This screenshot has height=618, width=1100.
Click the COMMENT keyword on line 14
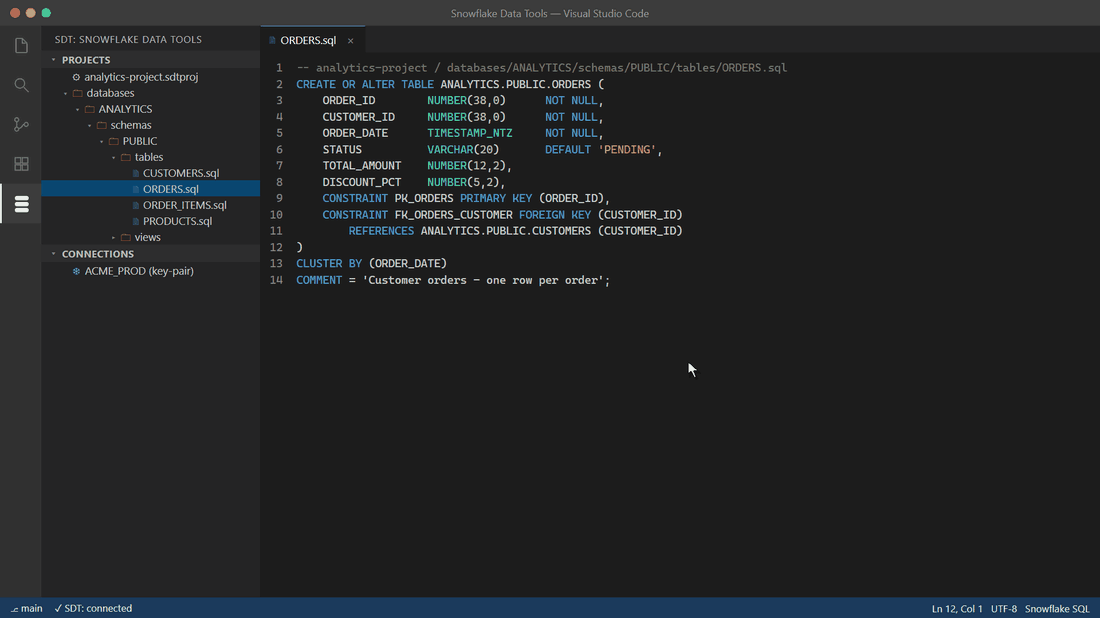(319, 281)
